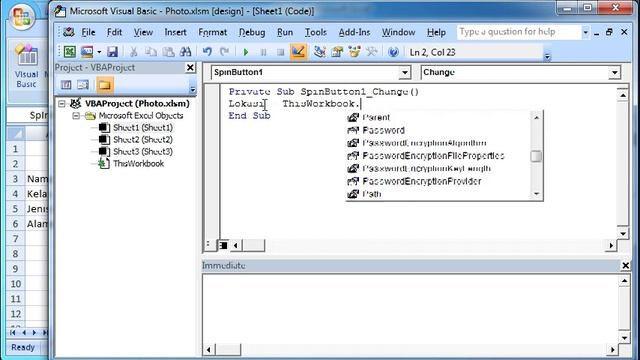This screenshot has width=640, height=360.
Task: Click the View Microsoft Excel toolbar icon
Action: click(70, 52)
